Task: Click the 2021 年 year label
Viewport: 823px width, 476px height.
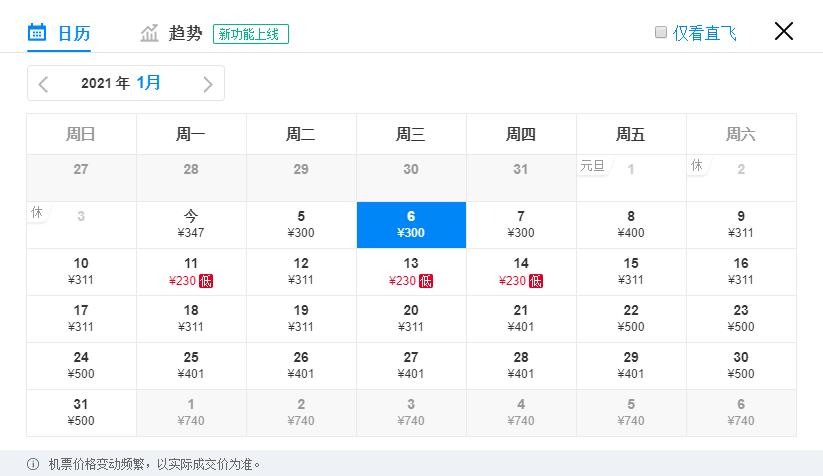Action: (x=105, y=83)
